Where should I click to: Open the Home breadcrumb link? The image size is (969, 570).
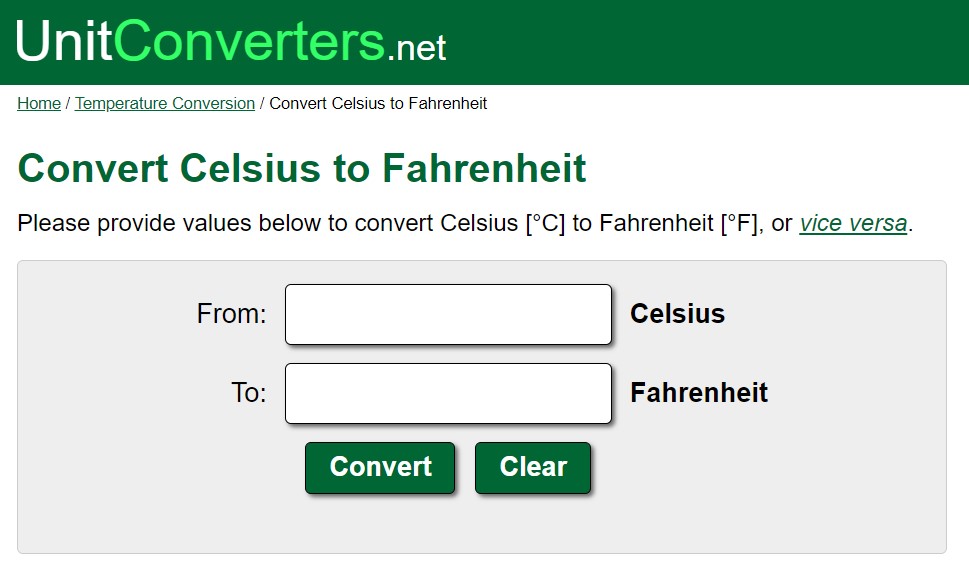click(x=39, y=103)
